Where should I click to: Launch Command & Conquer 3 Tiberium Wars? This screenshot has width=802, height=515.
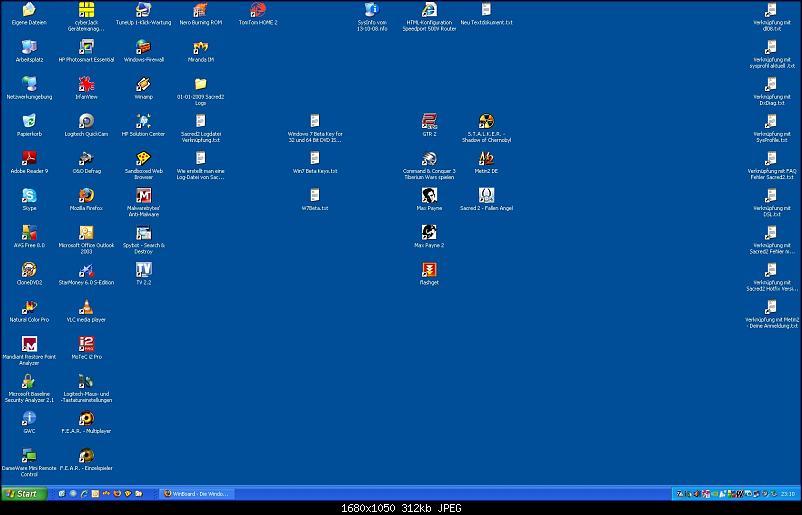(x=429, y=159)
